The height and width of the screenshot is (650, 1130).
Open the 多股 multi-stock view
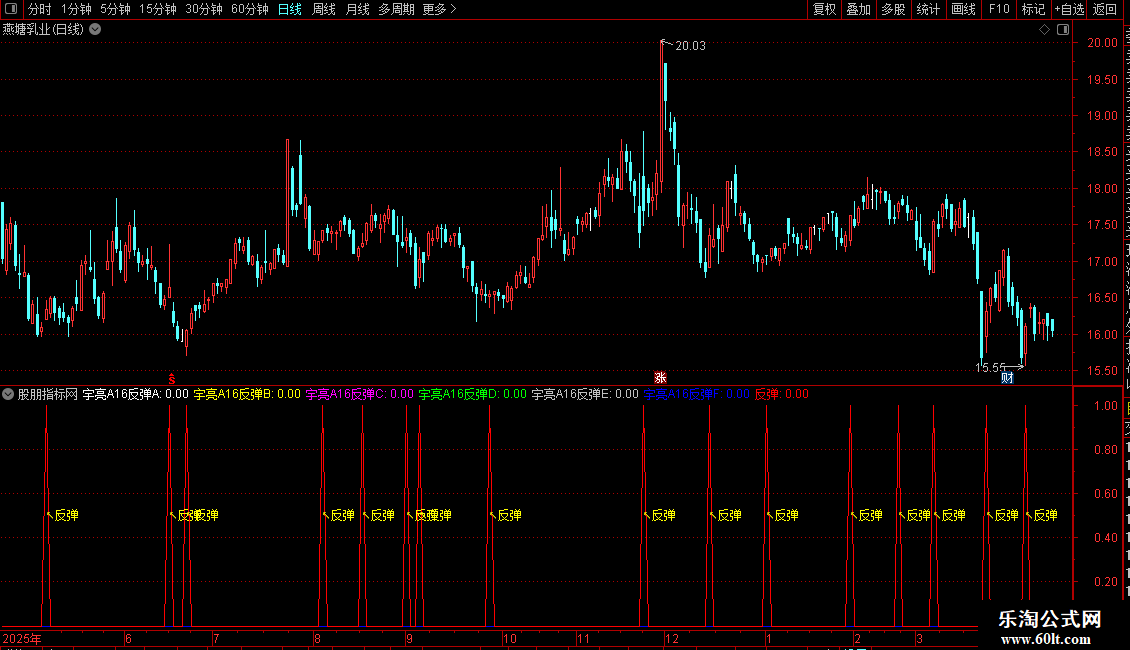(893, 9)
